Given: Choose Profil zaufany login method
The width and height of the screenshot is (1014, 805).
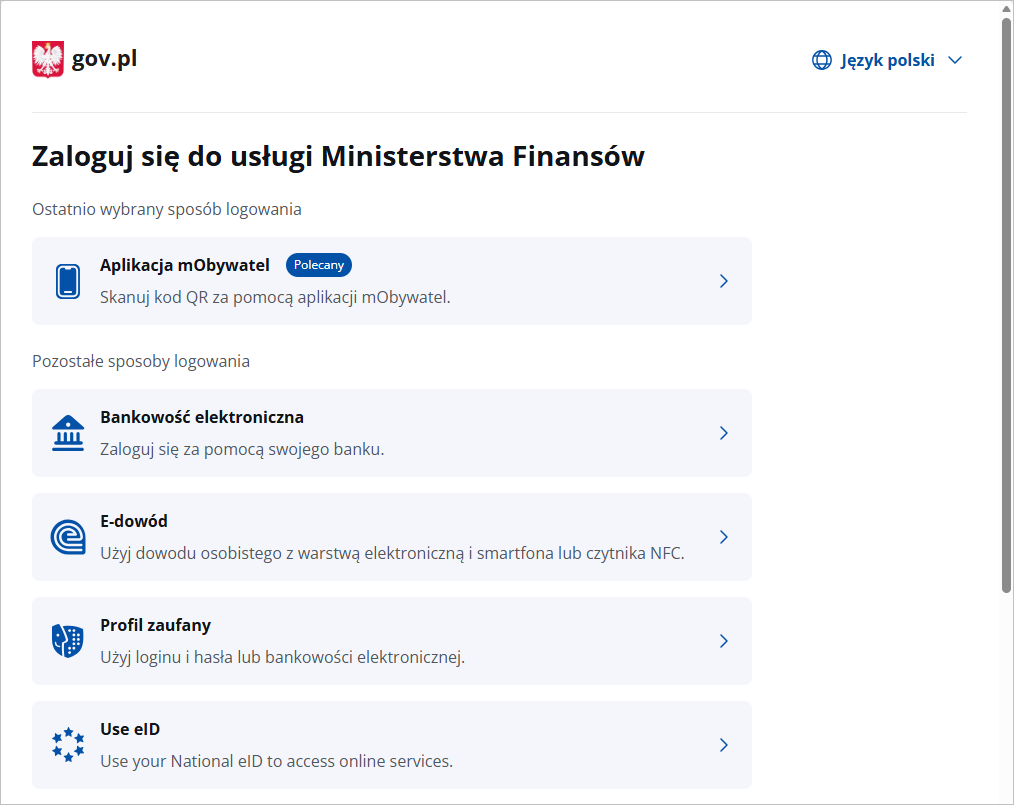Looking at the screenshot, I should click(x=392, y=641).
